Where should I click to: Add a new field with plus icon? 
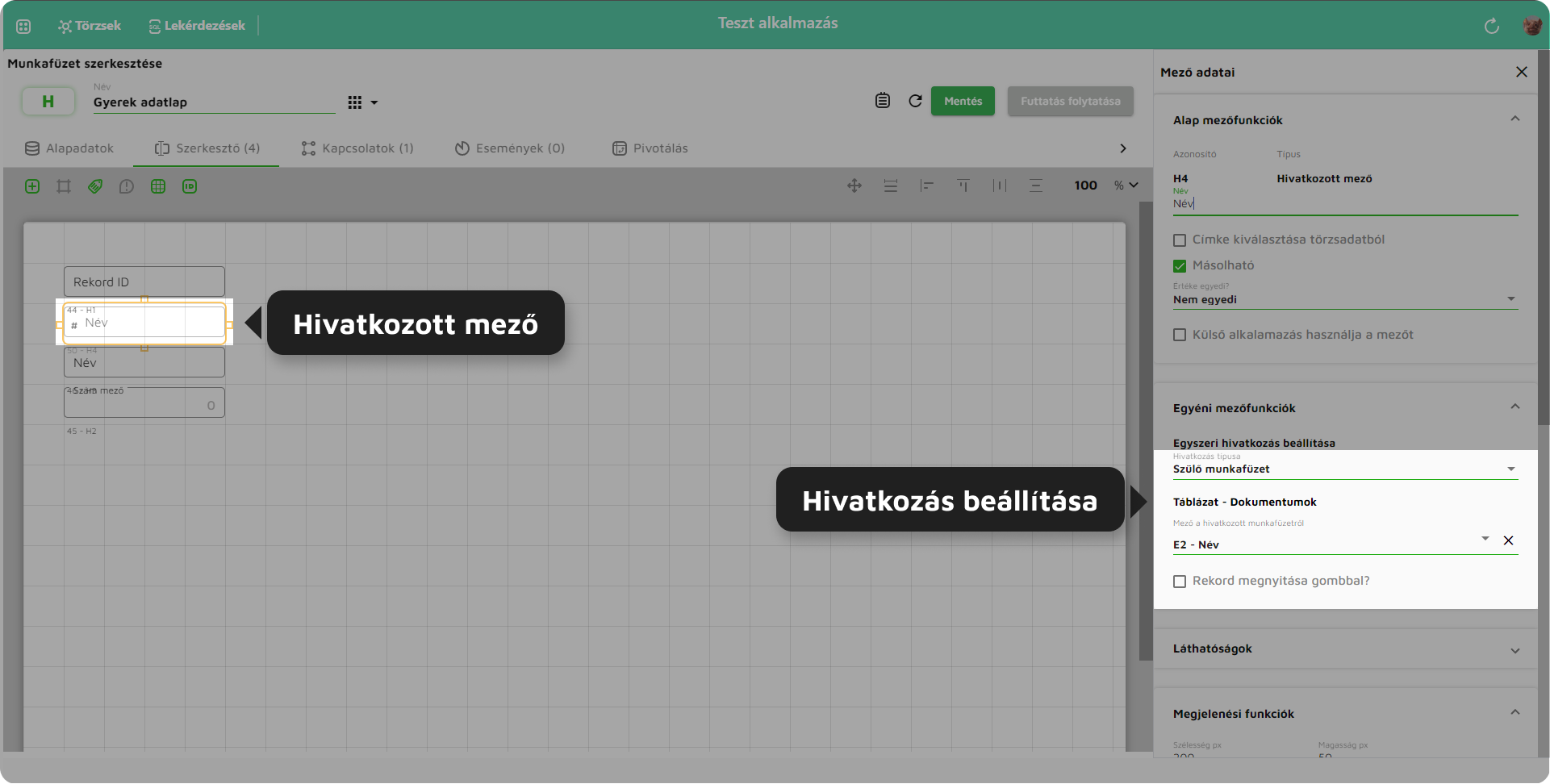pyautogui.click(x=32, y=186)
